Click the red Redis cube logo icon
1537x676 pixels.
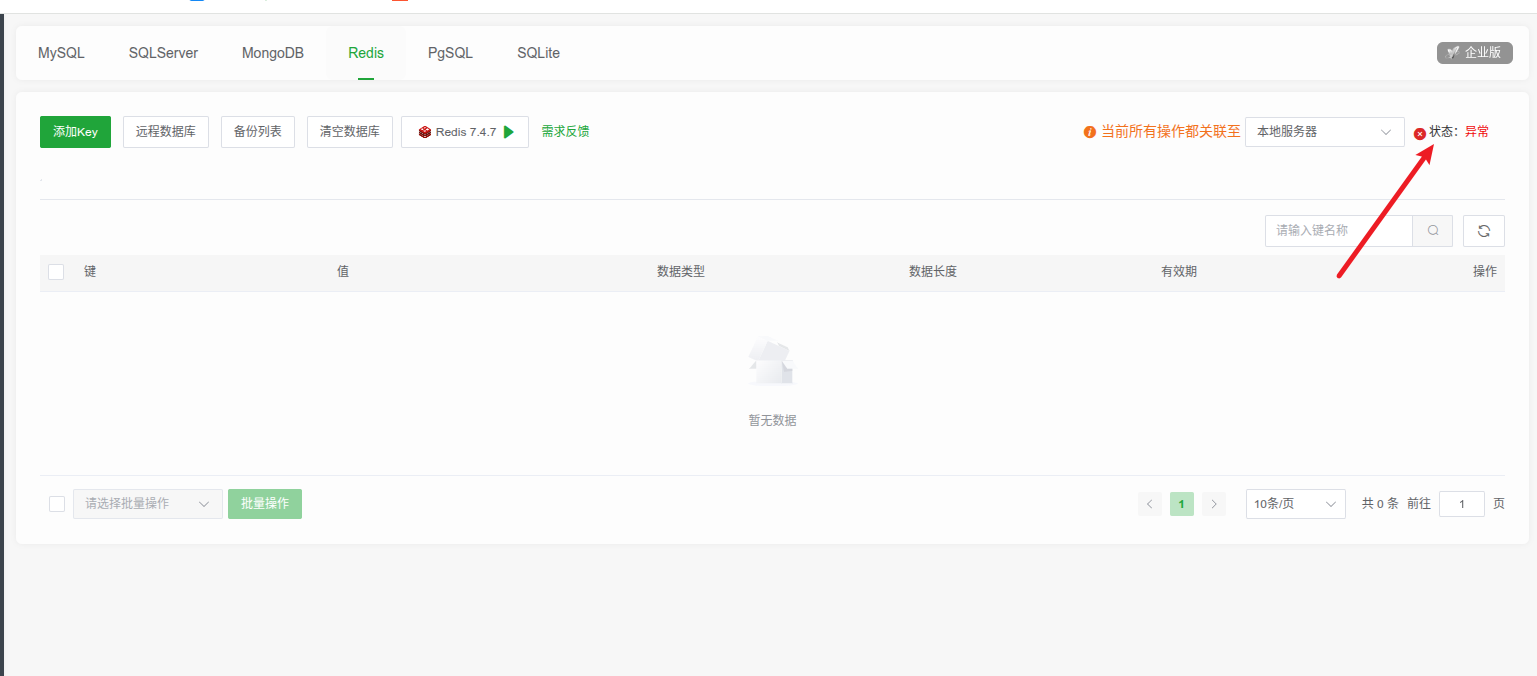point(425,132)
